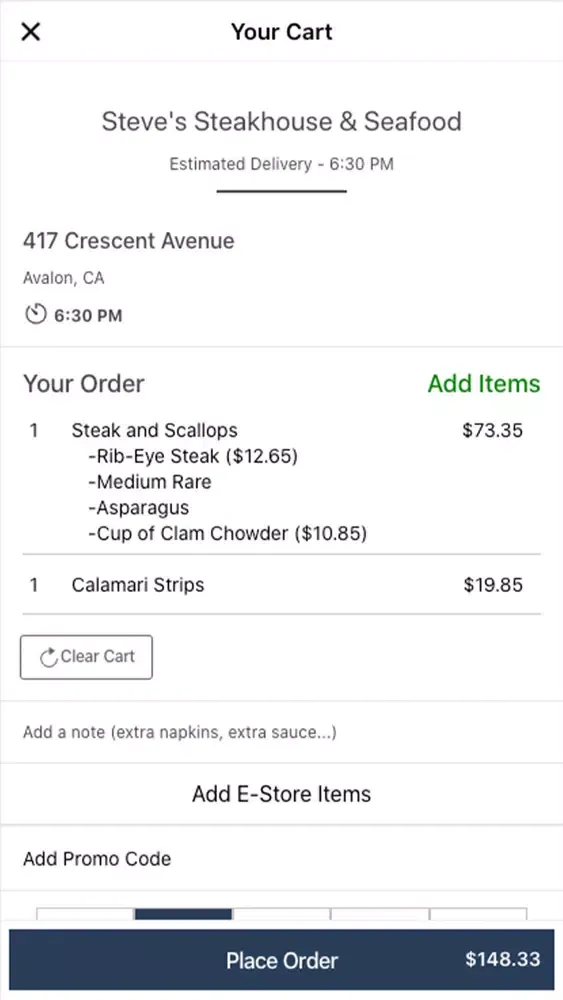The image size is (563, 1000).
Task: Tap the $73.35 Steak and Scallops price
Action: point(492,430)
